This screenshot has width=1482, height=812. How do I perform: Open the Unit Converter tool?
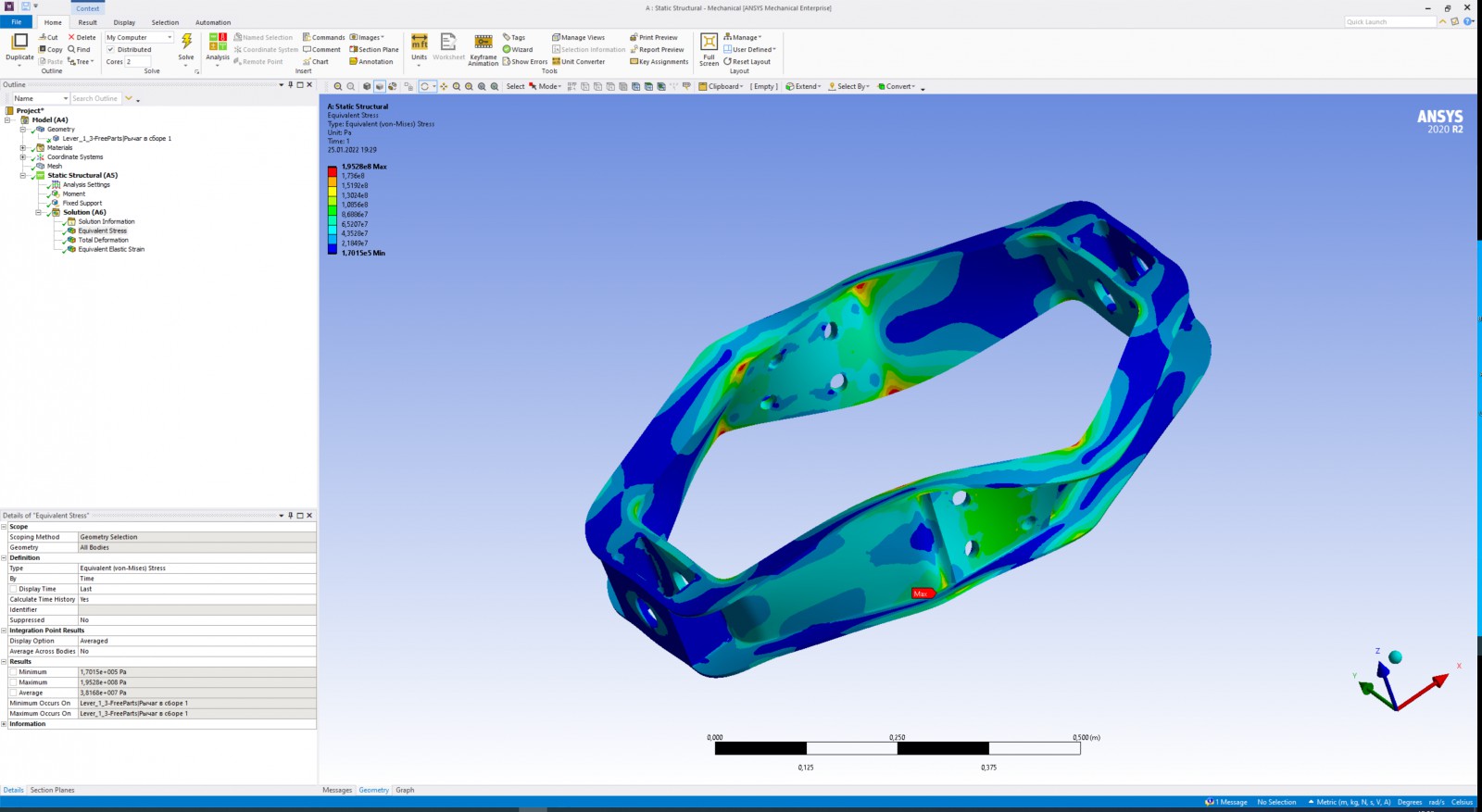tap(579, 62)
